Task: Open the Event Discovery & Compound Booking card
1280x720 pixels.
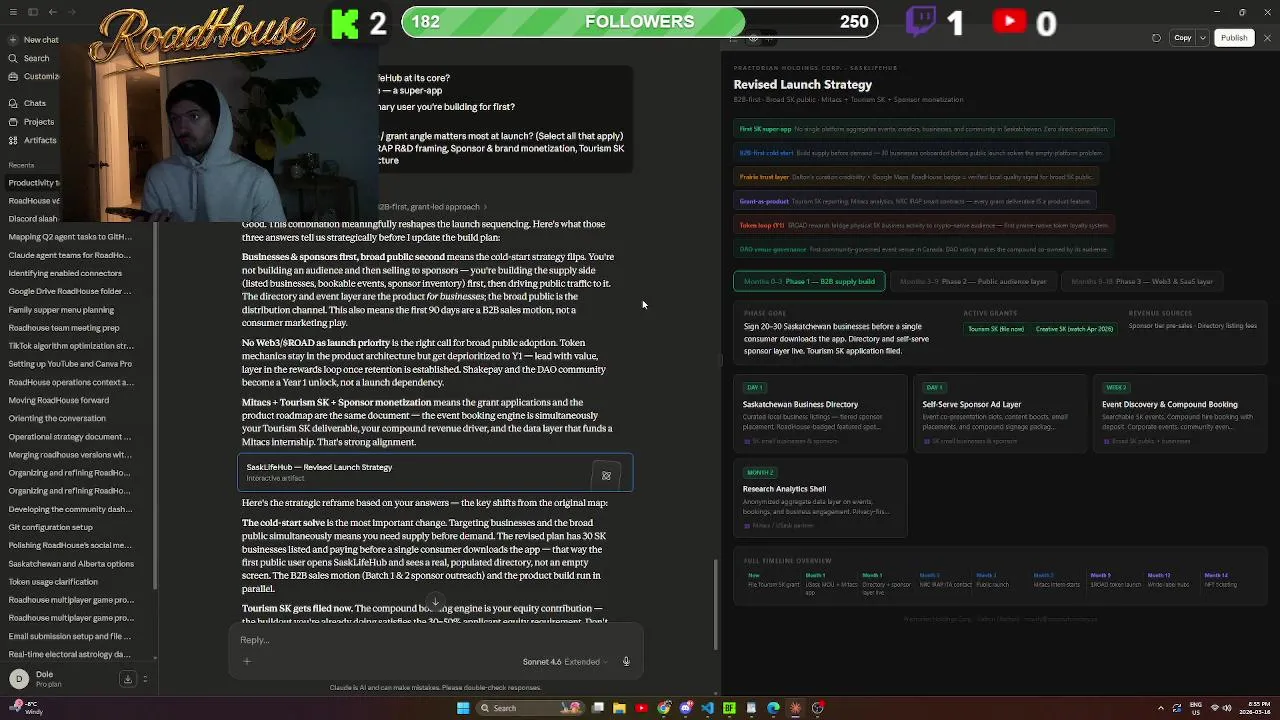Action: [1179, 413]
